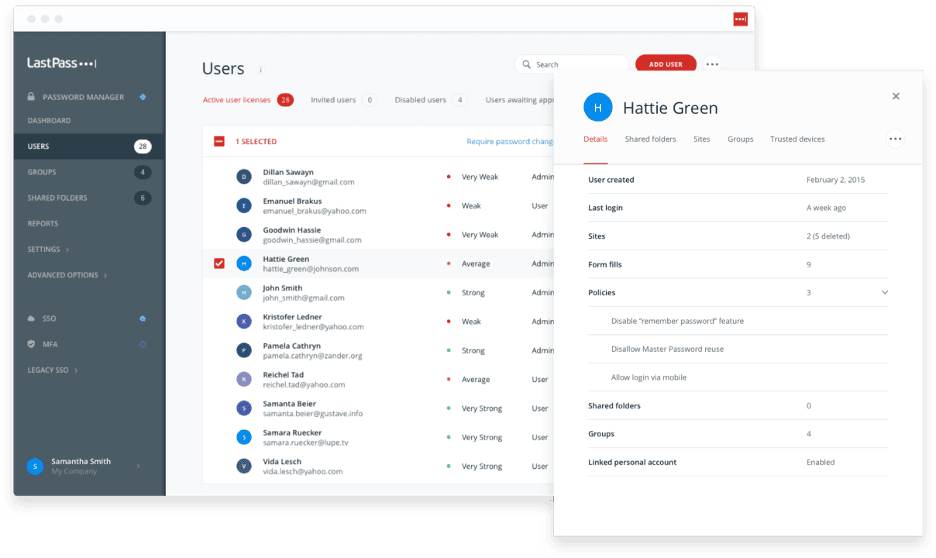
Task: Close the Hattie Green details panel
Action: click(896, 96)
